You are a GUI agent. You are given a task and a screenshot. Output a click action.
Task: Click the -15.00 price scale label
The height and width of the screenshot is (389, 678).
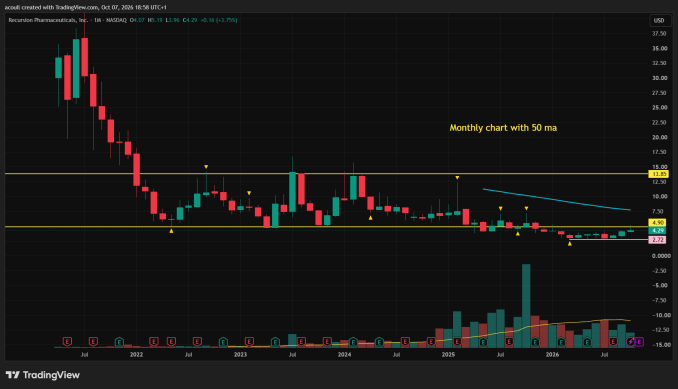661,345
